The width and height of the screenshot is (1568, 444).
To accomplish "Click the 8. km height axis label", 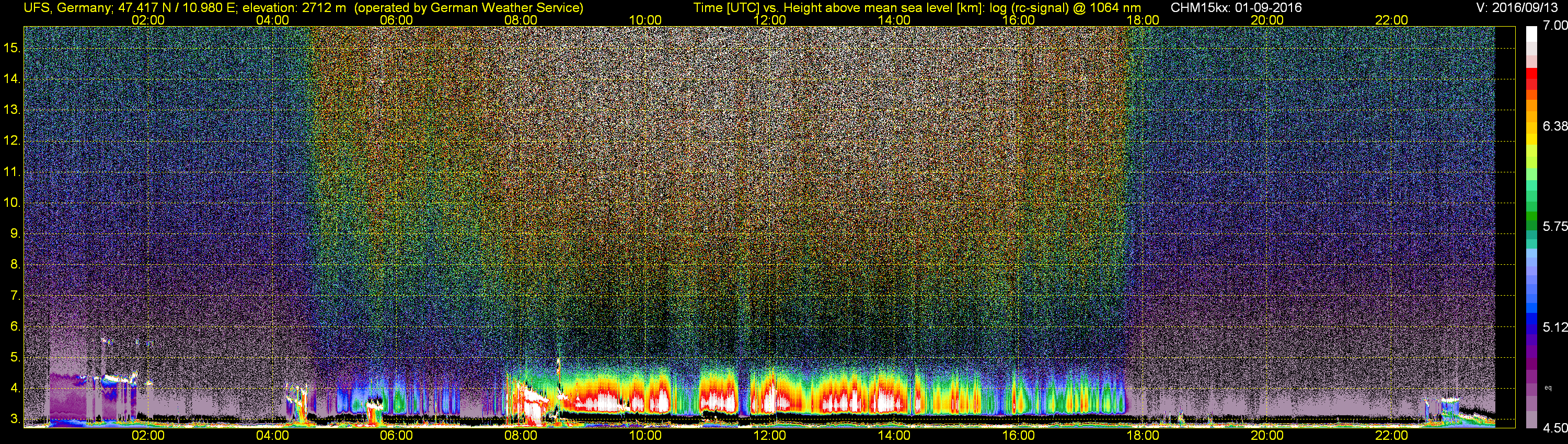I will [x=15, y=265].
